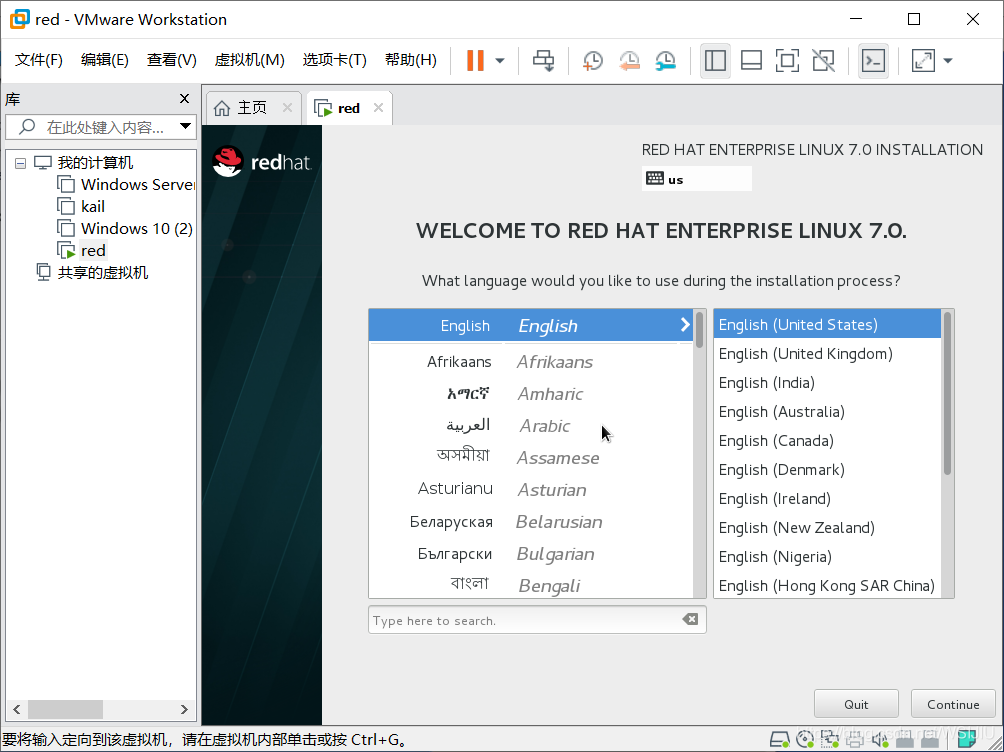1004x752 pixels.
Task: Choose English (India) locale
Action: [827, 383]
